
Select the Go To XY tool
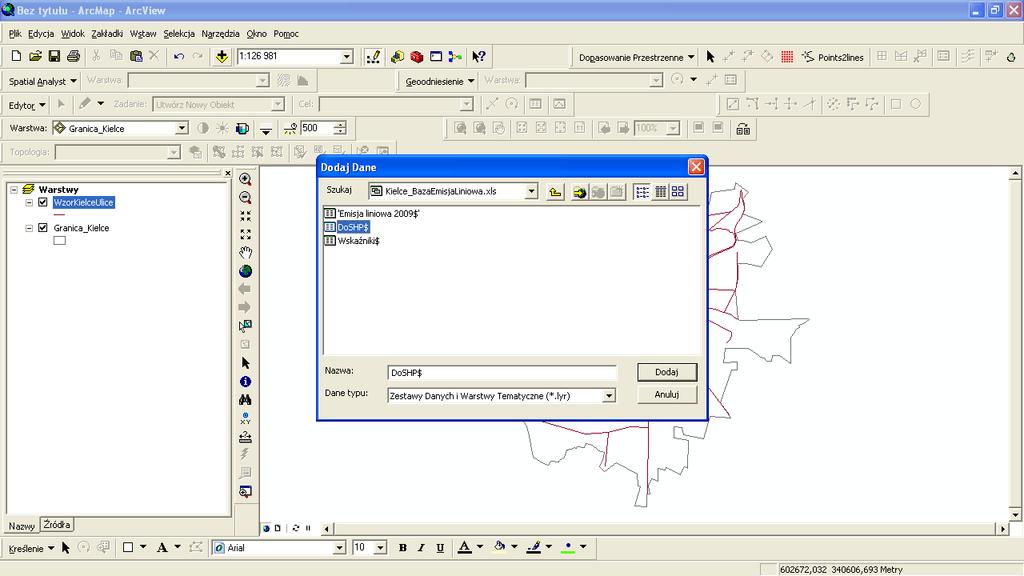246,418
